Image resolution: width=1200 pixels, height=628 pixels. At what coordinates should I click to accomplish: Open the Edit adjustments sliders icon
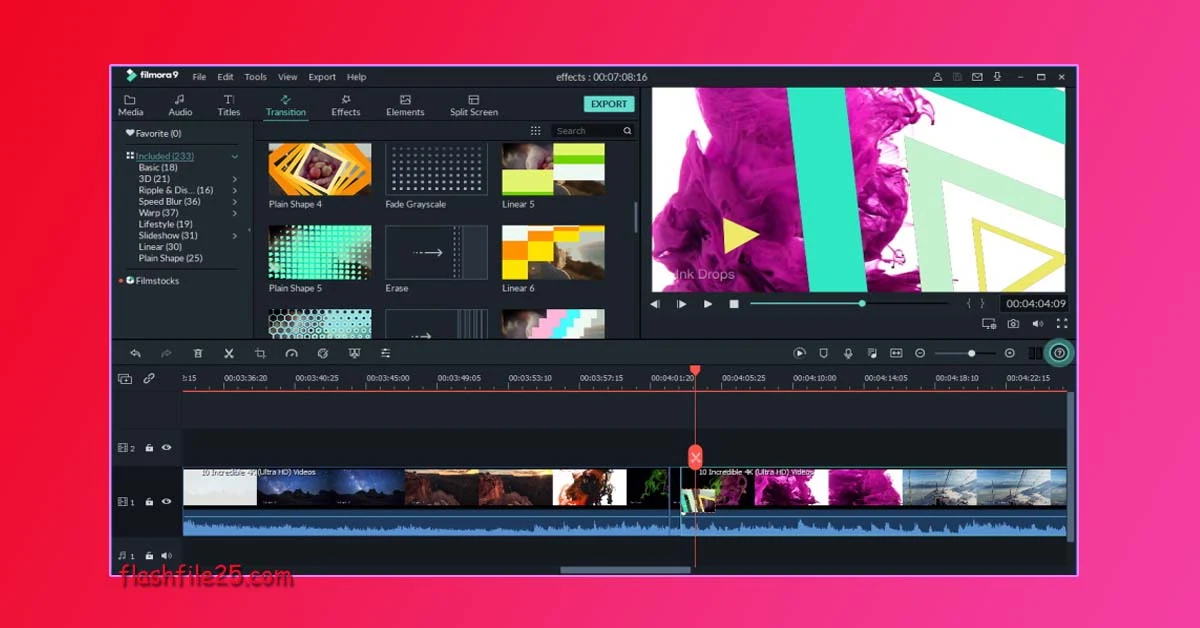click(x=385, y=353)
